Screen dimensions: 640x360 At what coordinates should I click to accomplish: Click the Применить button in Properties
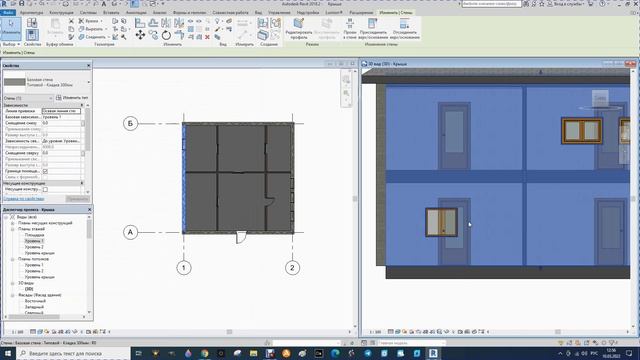pyautogui.click(x=77, y=199)
